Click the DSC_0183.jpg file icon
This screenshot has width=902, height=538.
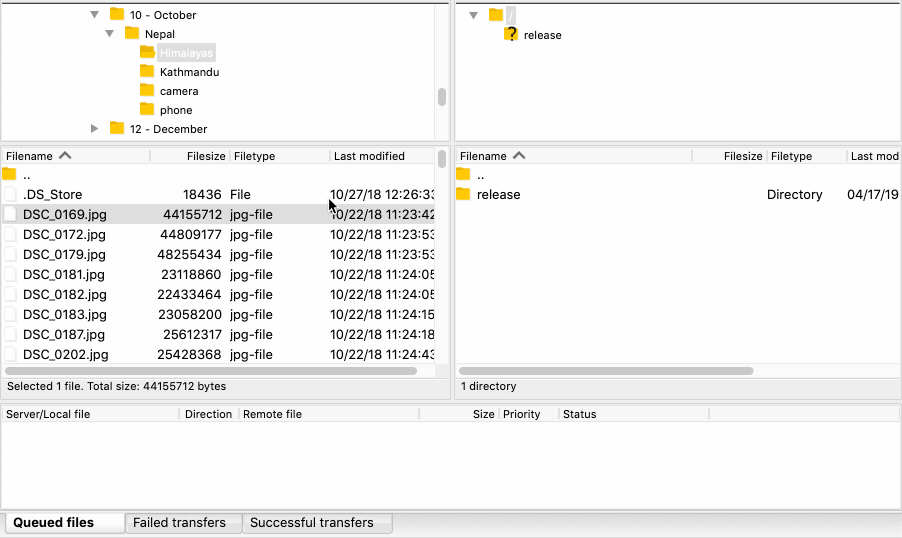10,314
